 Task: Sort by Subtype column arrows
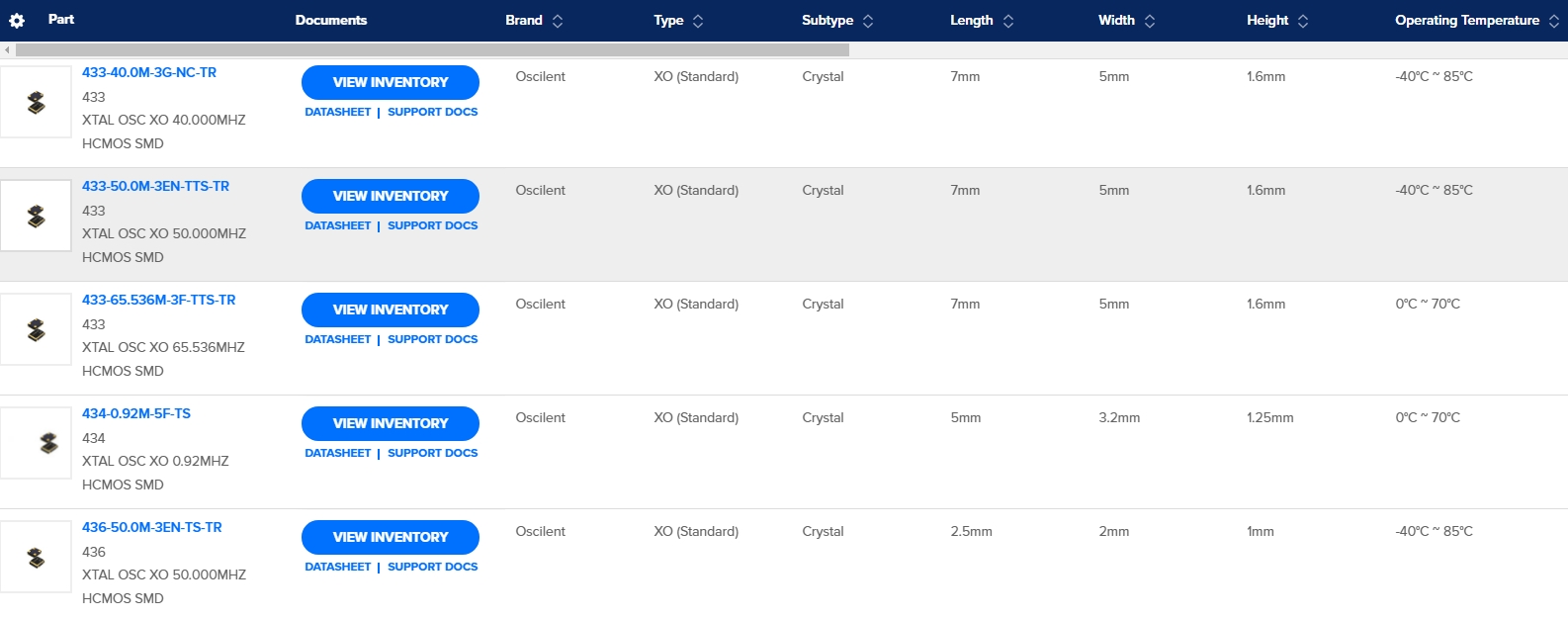coord(868,21)
